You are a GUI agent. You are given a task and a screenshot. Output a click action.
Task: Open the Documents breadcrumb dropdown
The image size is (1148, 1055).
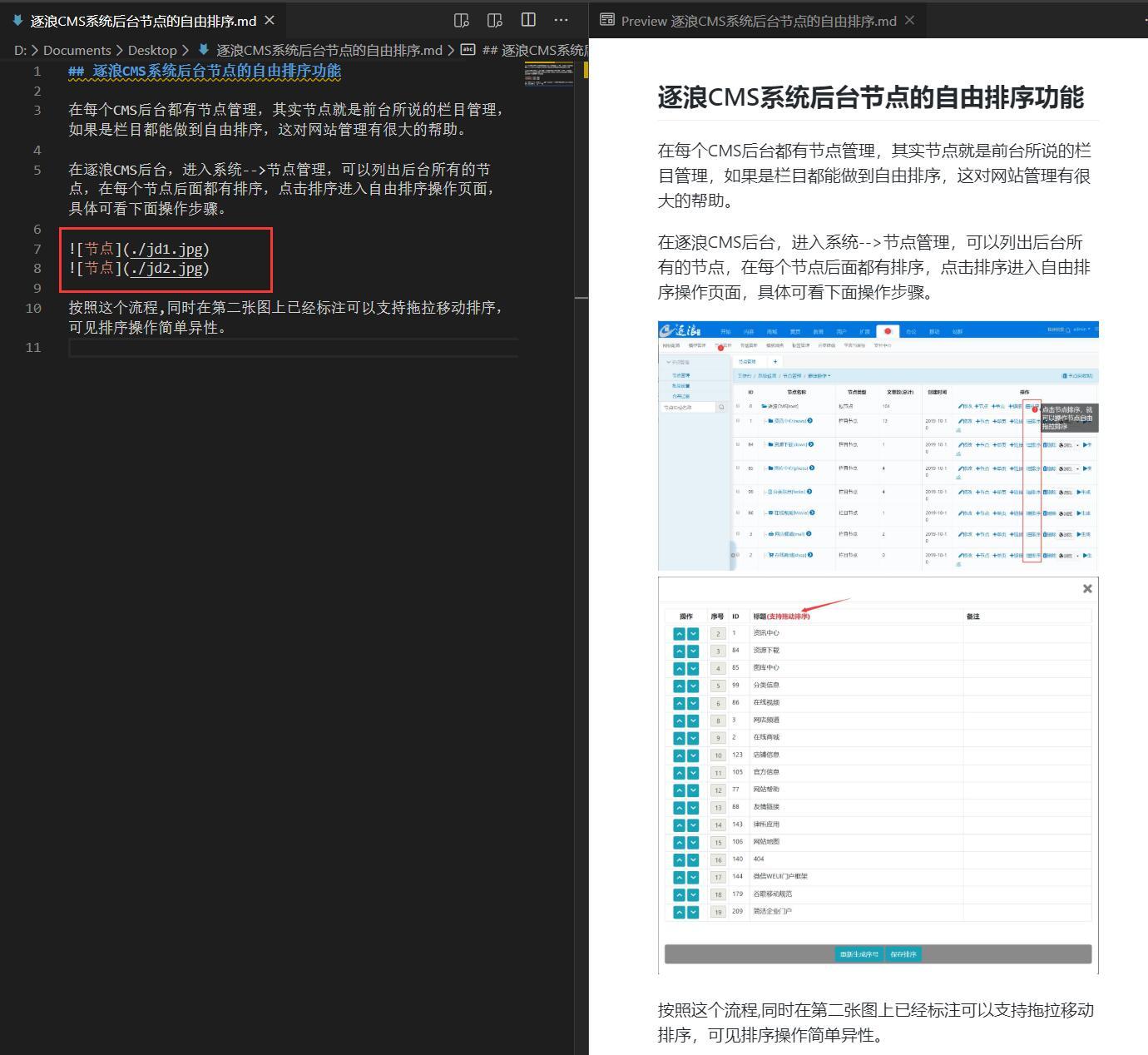click(77, 50)
